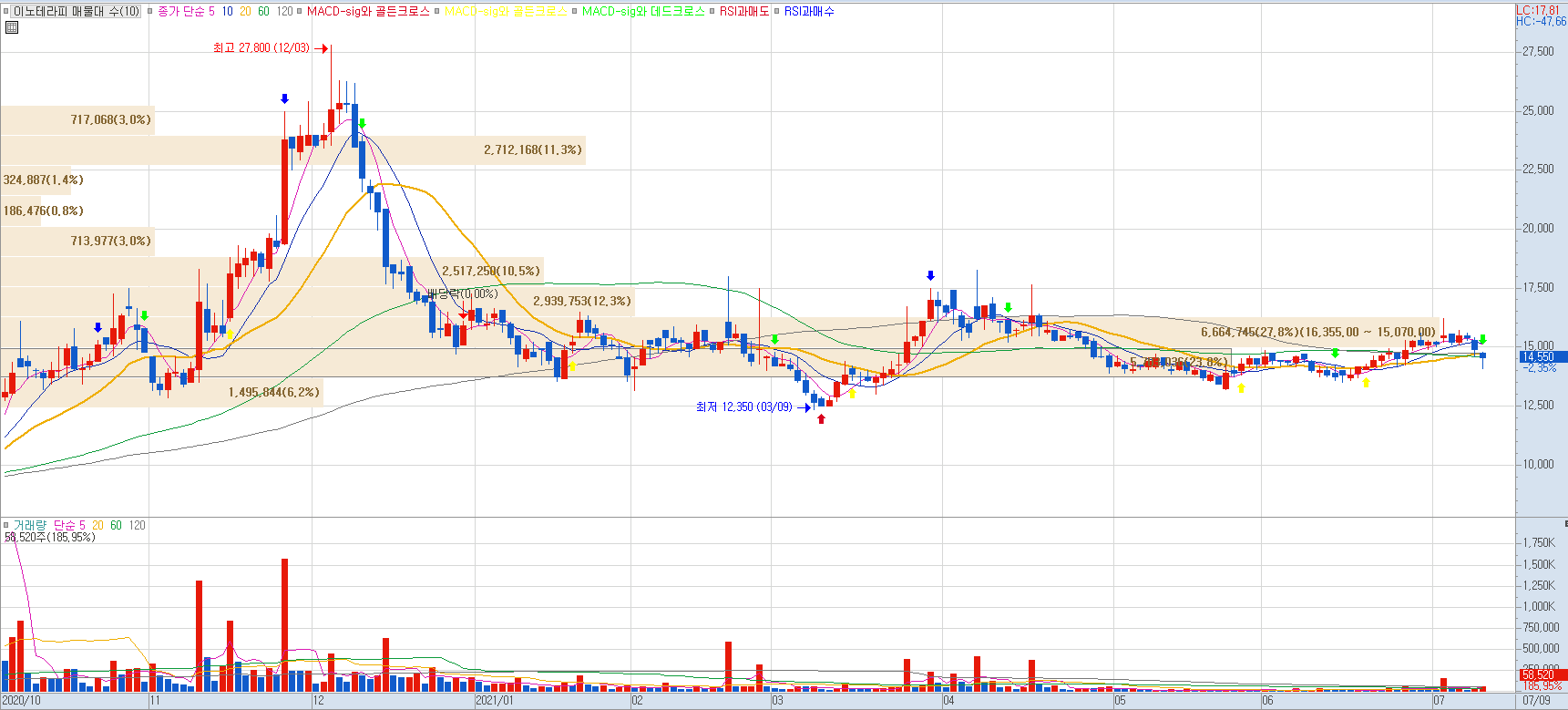Select the 713,977(3.0%) volume profile bar
The width and height of the screenshot is (1568, 710).
(x=77, y=242)
